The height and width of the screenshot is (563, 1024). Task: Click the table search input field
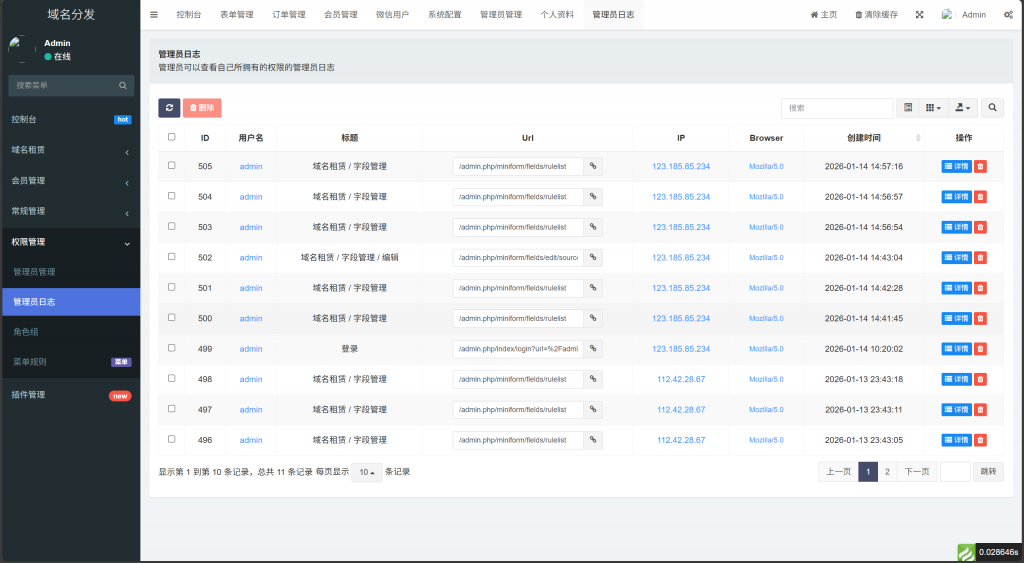[x=837, y=108]
